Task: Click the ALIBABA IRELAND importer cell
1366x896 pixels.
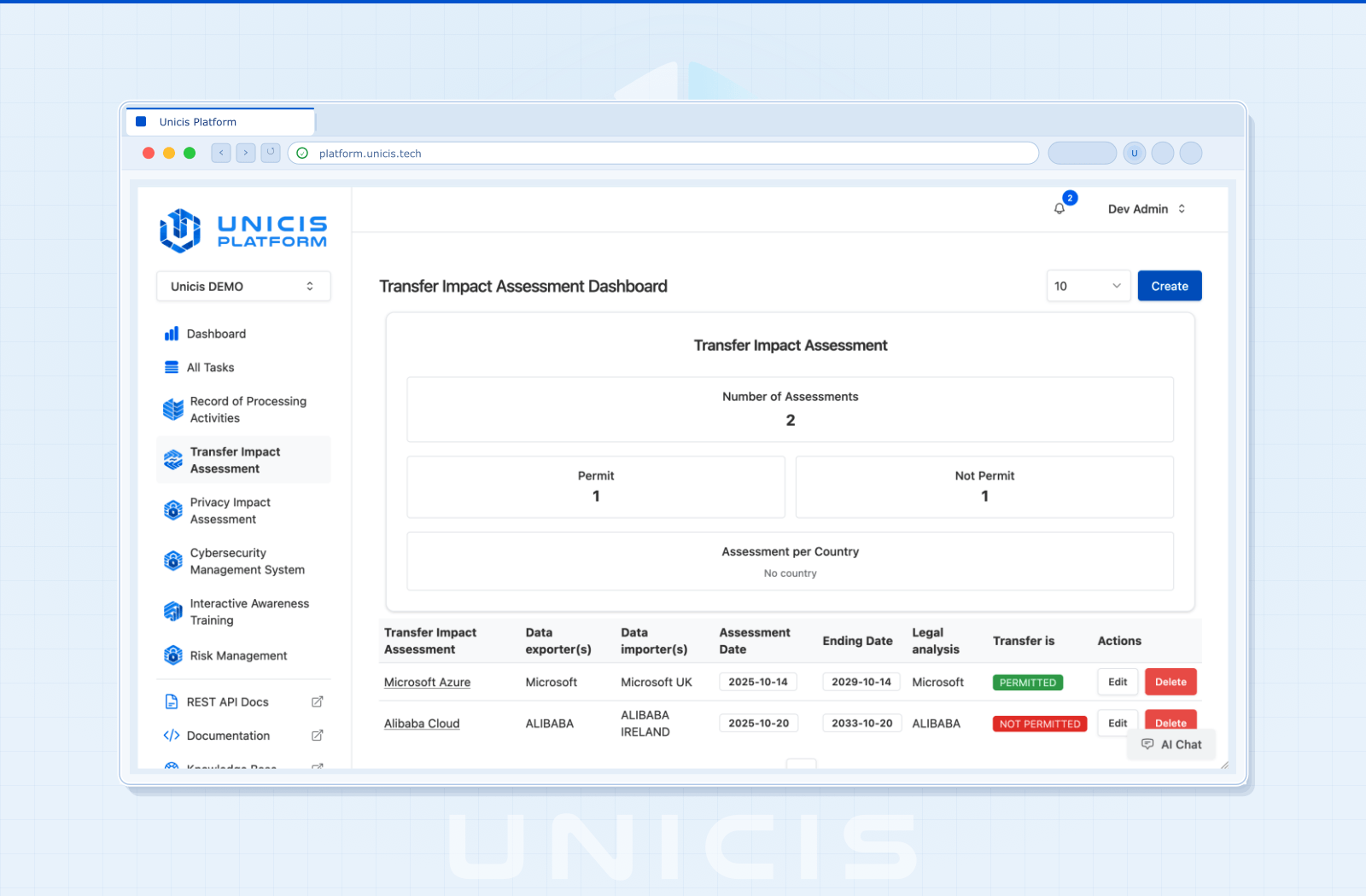Action: click(x=645, y=724)
